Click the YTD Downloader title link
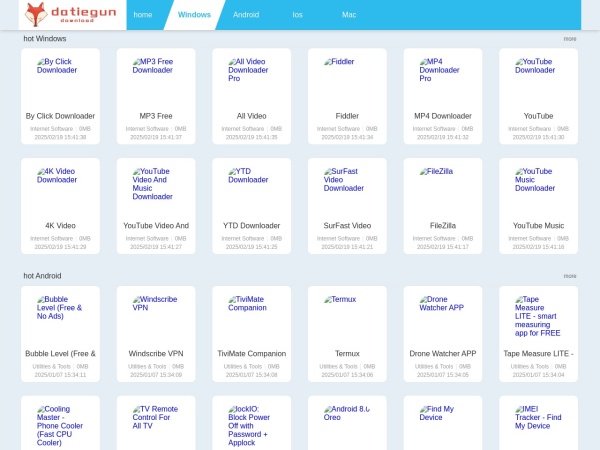Screen dimensions: 600x450 [251, 226]
